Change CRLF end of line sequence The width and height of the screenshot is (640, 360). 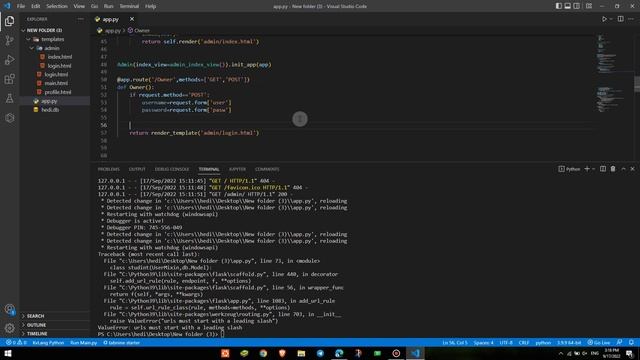[x=524, y=342]
